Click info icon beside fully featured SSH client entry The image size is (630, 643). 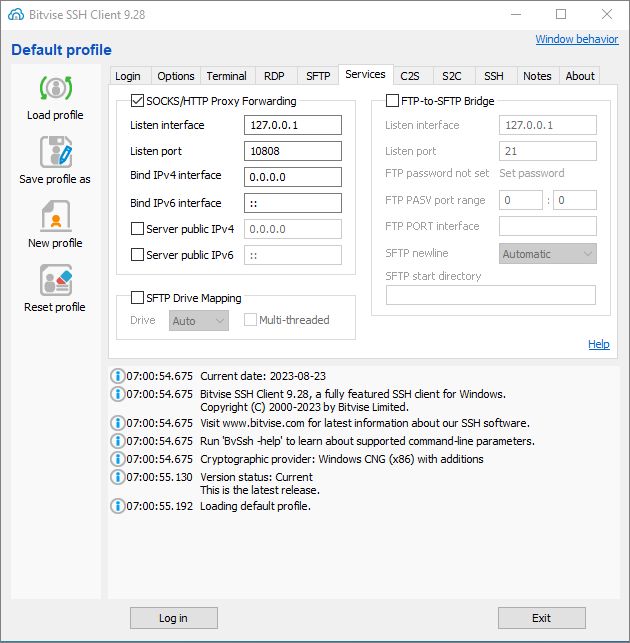click(x=117, y=394)
